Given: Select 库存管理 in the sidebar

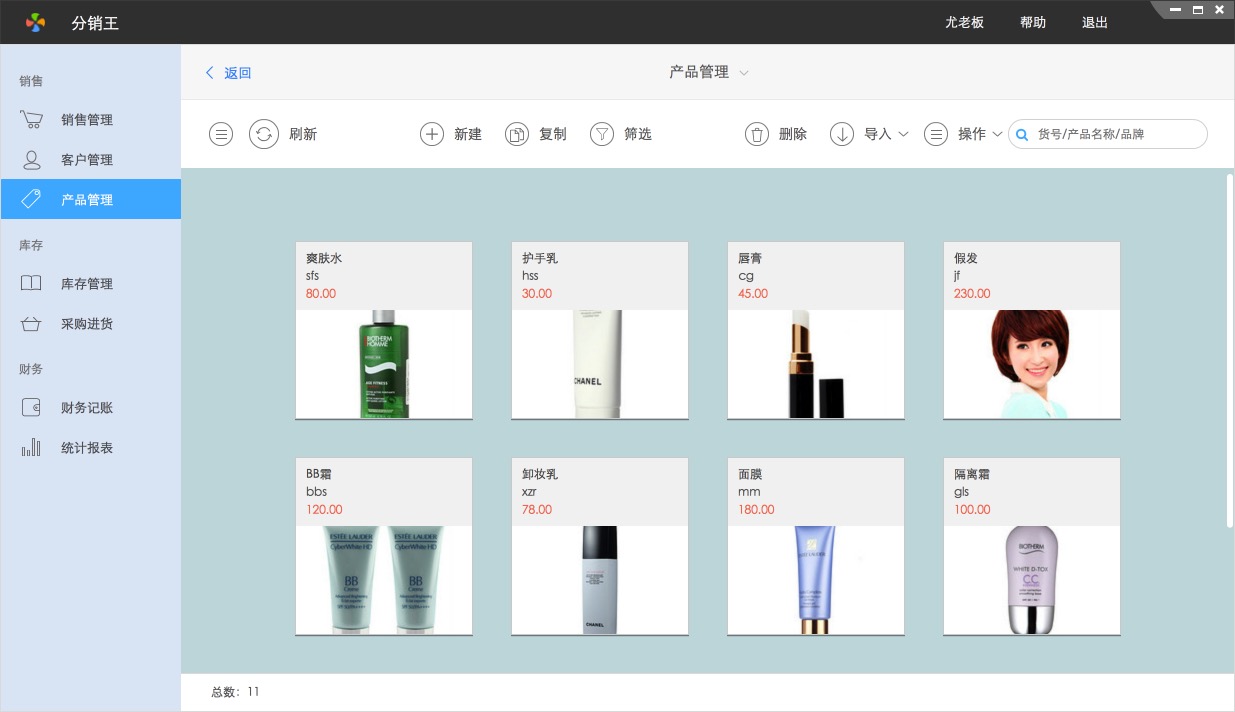Looking at the screenshot, I should tap(86, 284).
